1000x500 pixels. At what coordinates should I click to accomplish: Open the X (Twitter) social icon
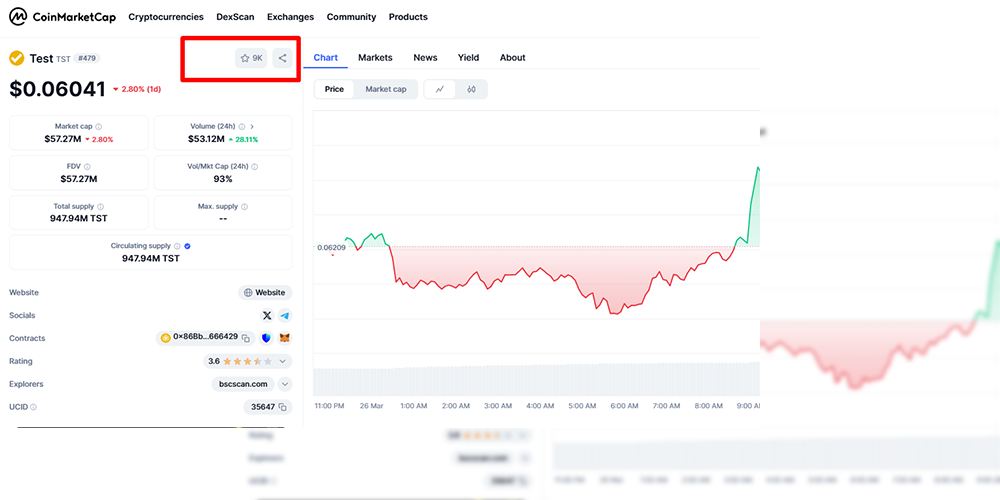pos(267,316)
